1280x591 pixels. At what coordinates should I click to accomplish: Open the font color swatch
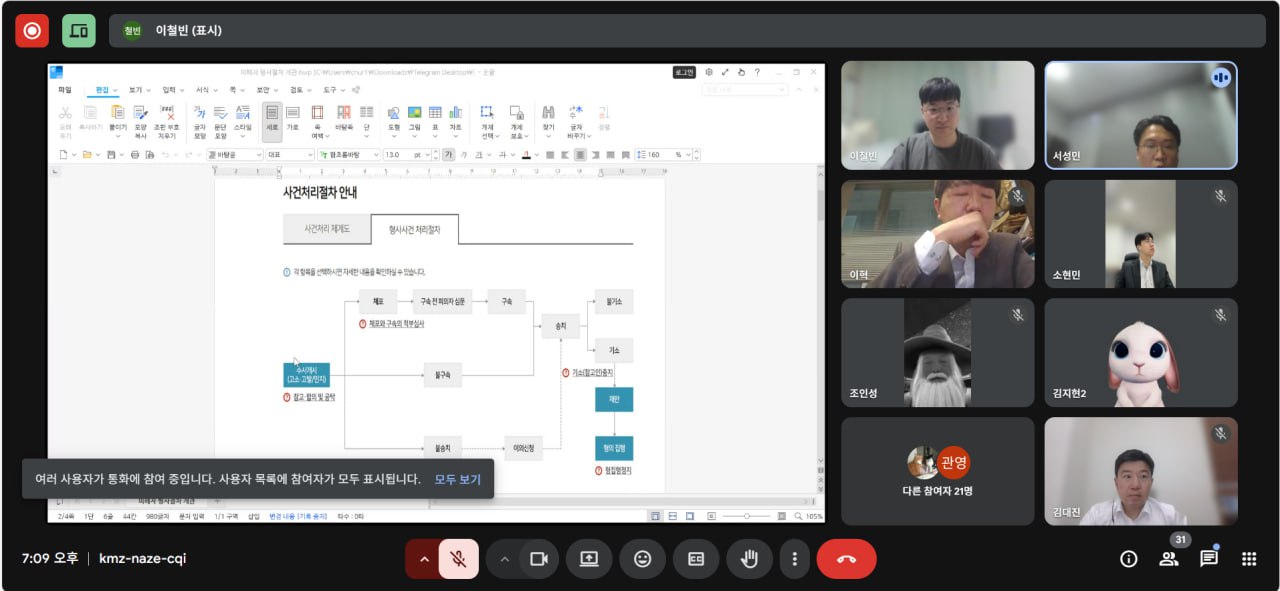click(525, 155)
